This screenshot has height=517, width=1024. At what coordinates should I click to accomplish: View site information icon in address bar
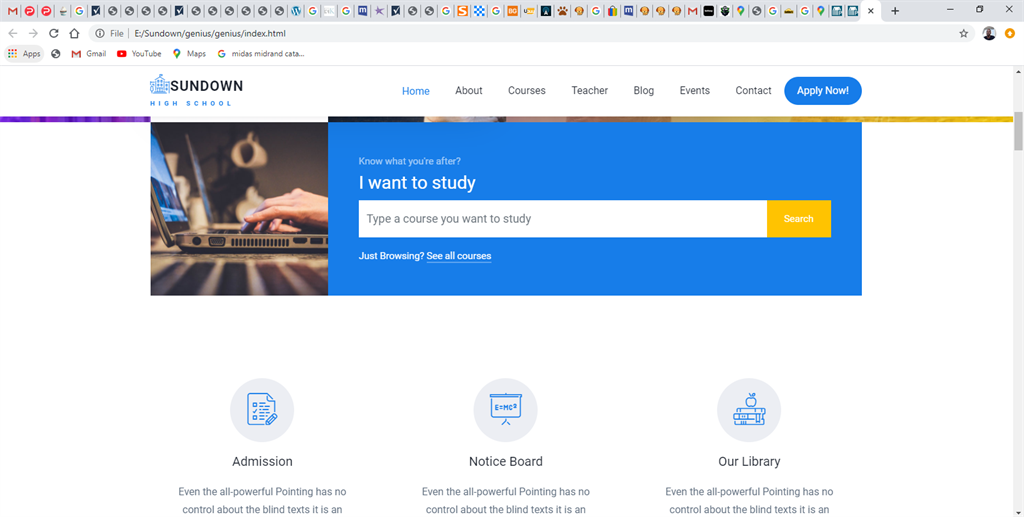pos(100,33)
